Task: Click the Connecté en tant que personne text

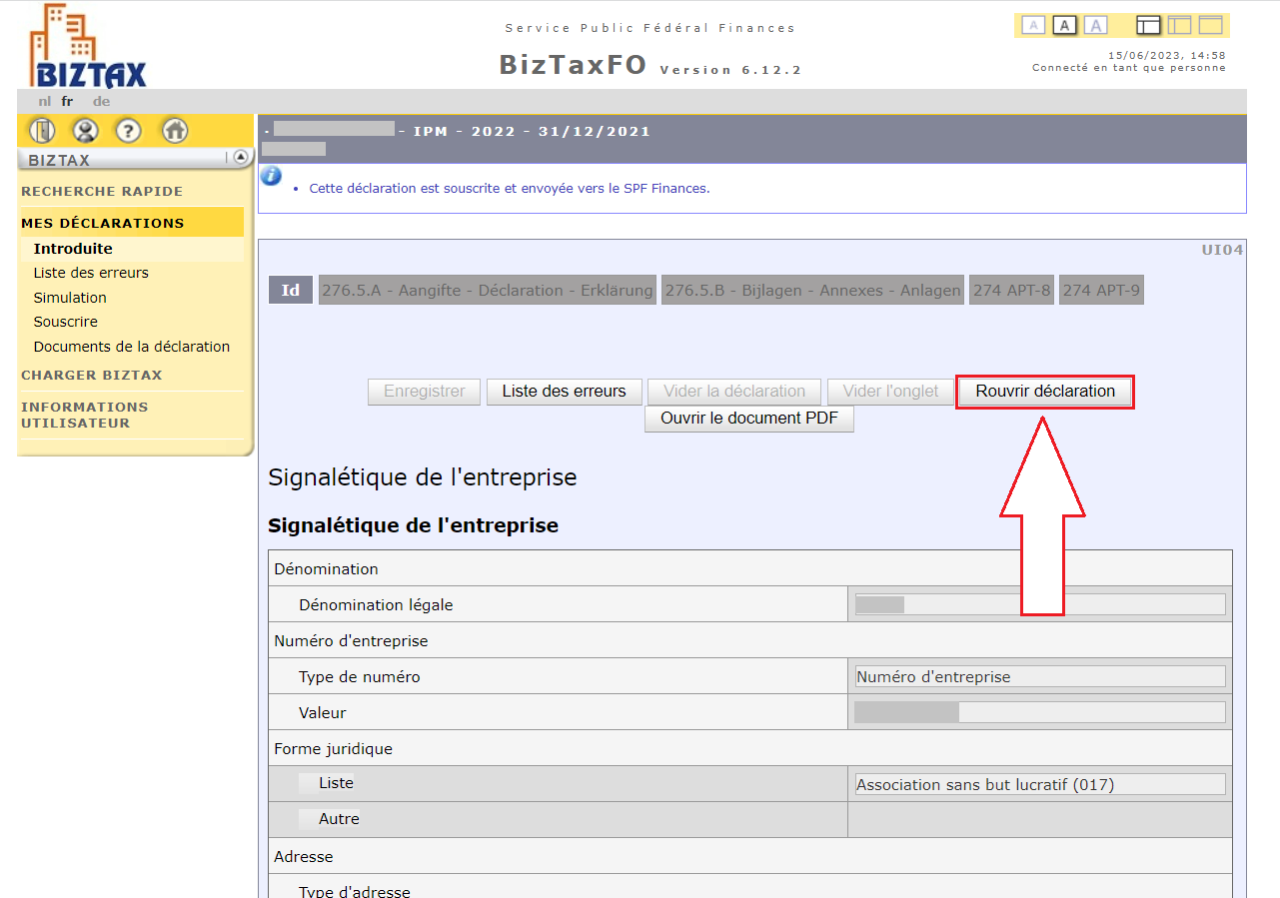Action: [1129, 68]
